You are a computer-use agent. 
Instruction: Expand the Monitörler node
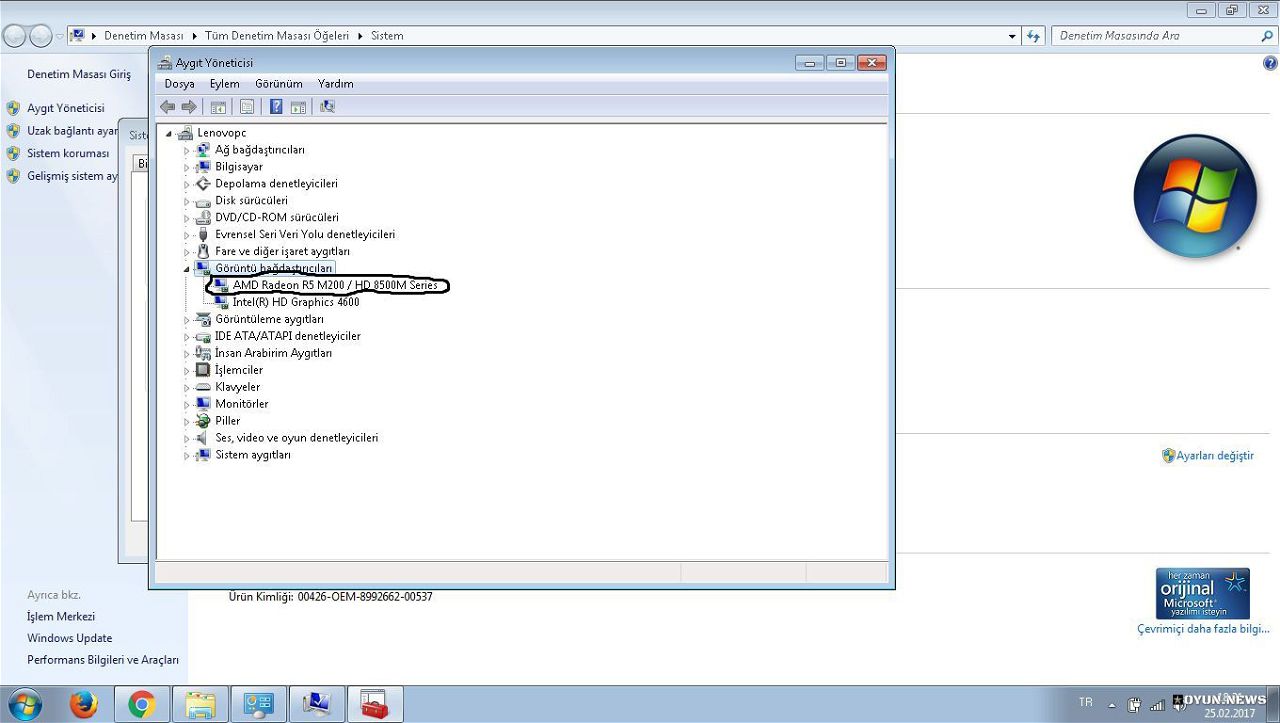(186, 404)
